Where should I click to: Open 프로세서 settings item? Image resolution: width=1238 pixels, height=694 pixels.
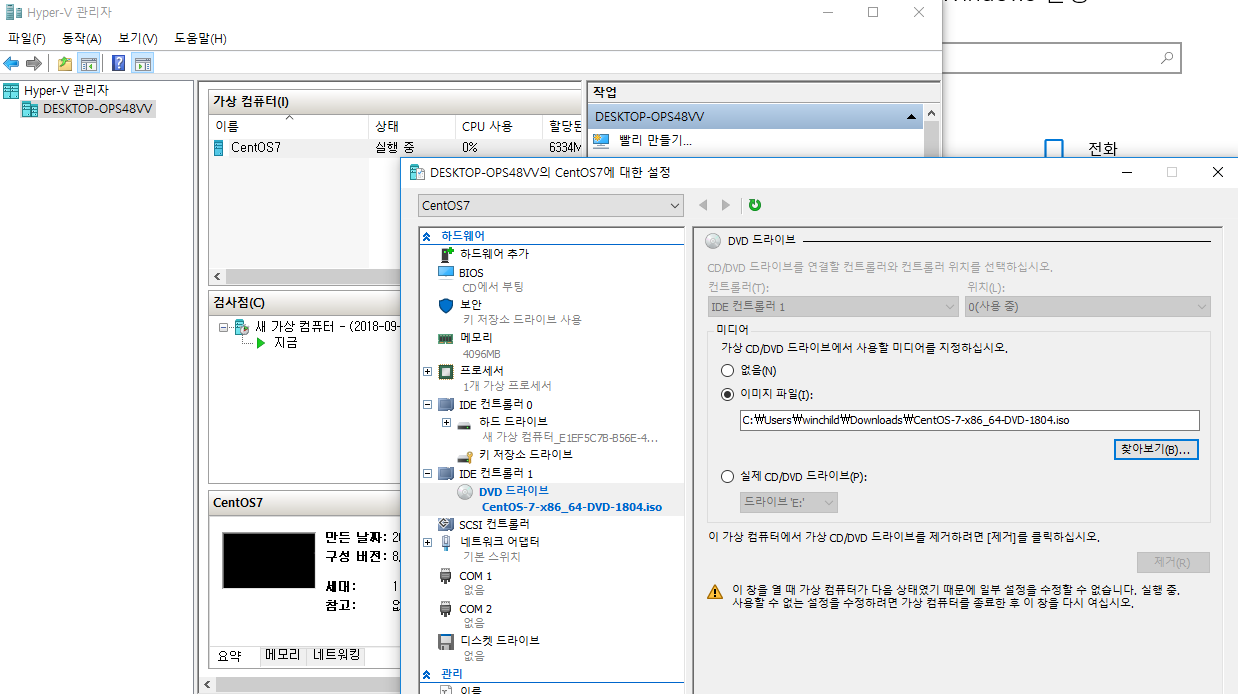(484, 370)
